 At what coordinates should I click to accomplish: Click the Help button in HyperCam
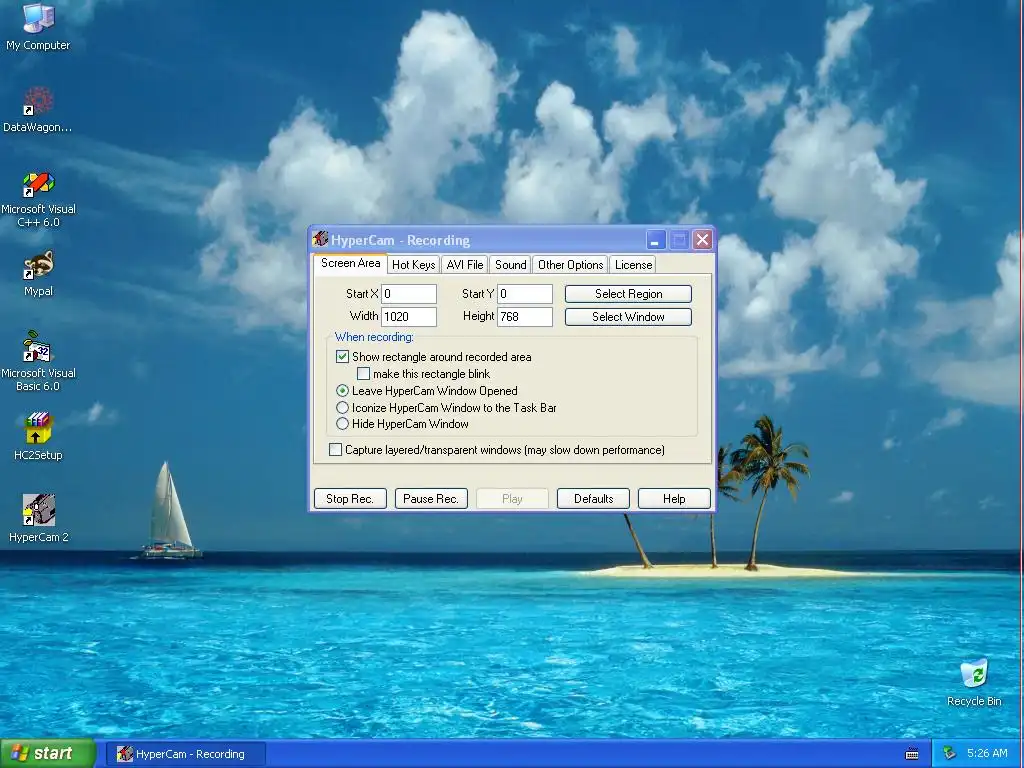click(674, 498)
